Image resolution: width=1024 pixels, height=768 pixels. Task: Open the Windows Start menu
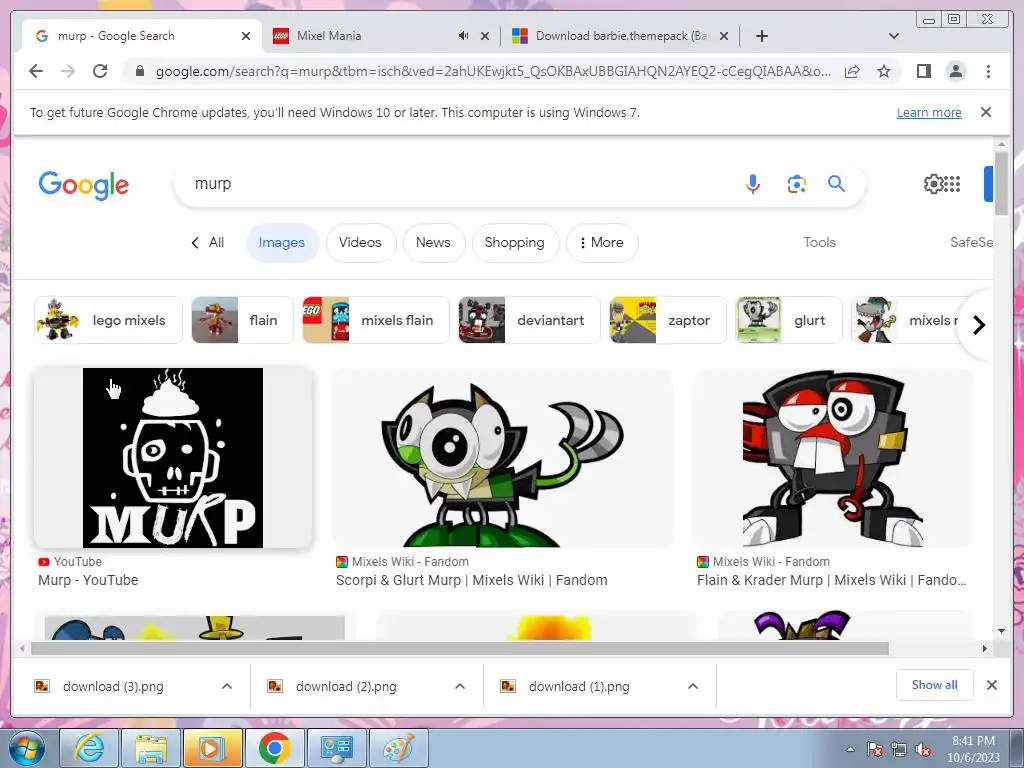26,748
